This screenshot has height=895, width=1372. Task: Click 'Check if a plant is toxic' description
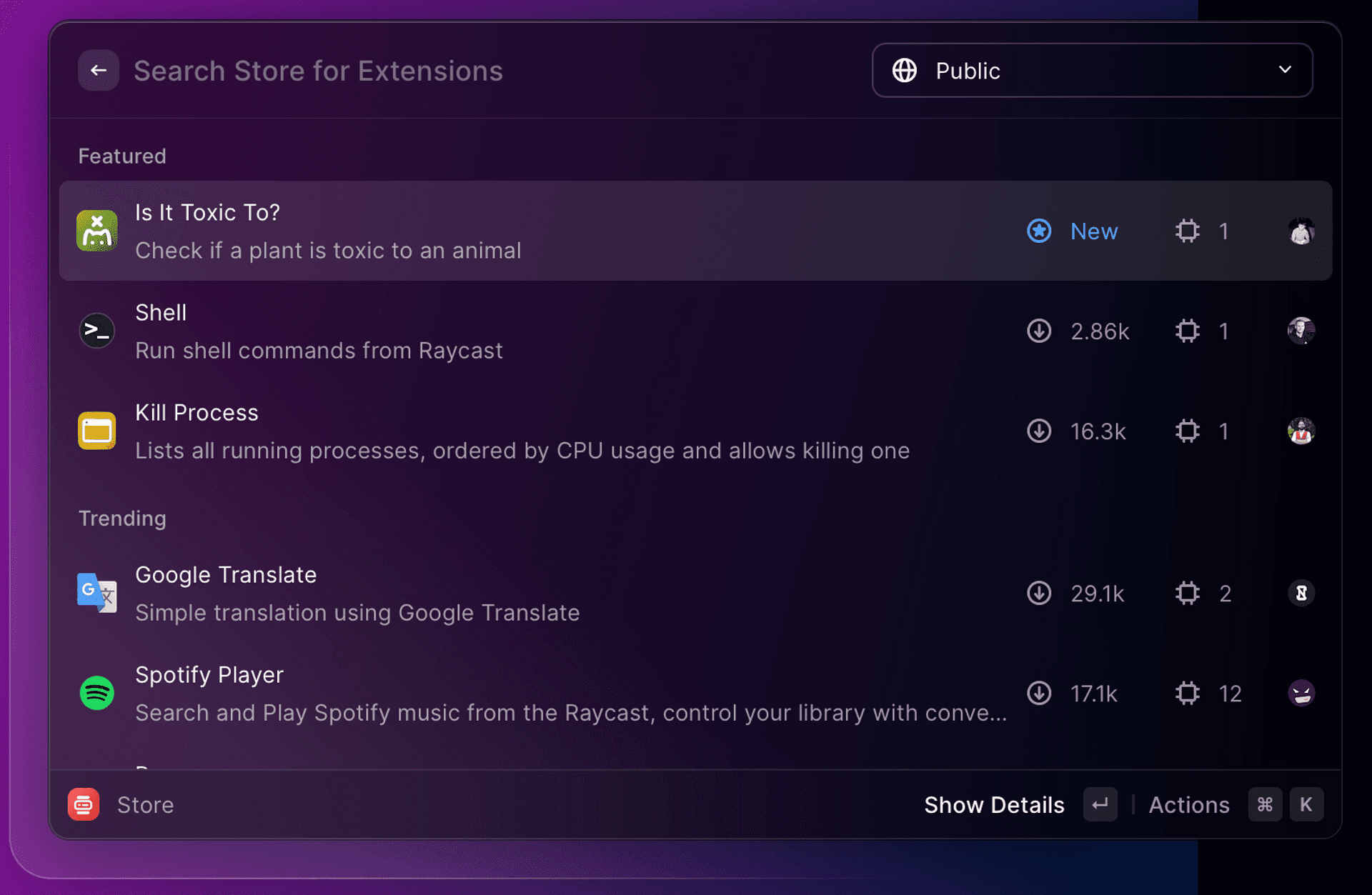(328, 251)
